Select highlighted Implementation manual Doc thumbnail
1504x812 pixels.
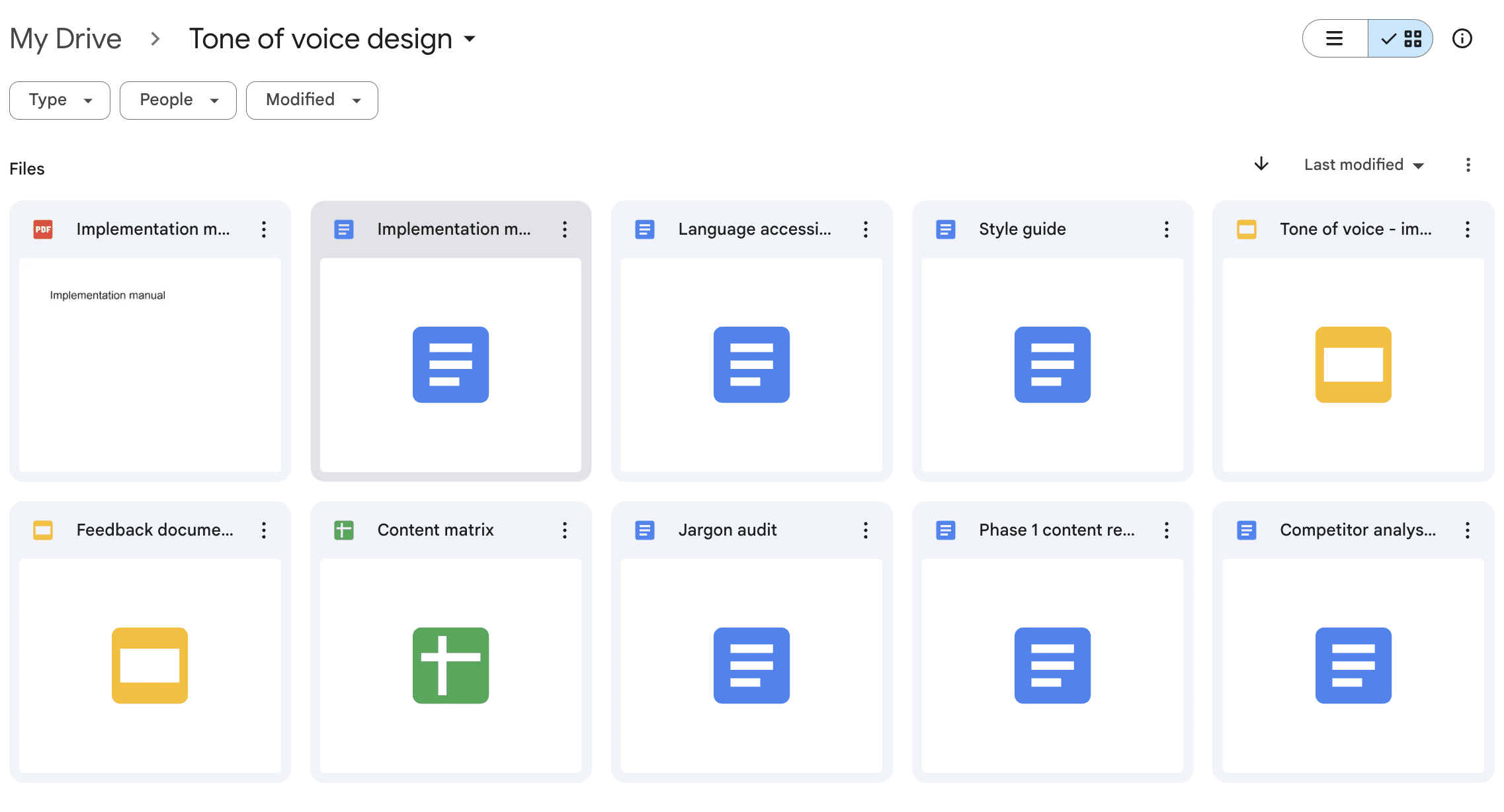point(451,365)
